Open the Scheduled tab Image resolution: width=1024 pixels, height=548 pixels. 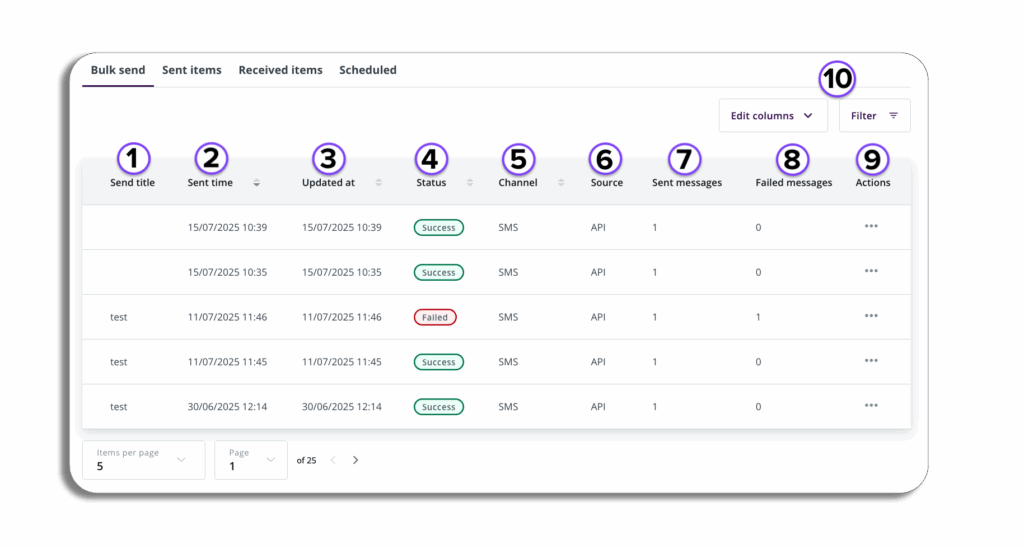tap(368, 70)
